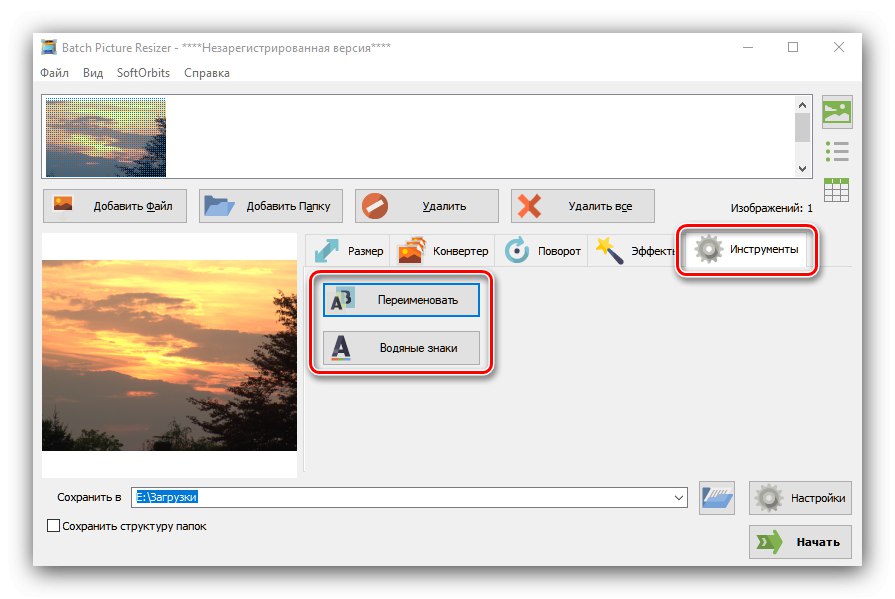The height and width of the screenshot is (599, 895).
Task: Switch to thumbnail view mode icon
Action: coord(837,111)
